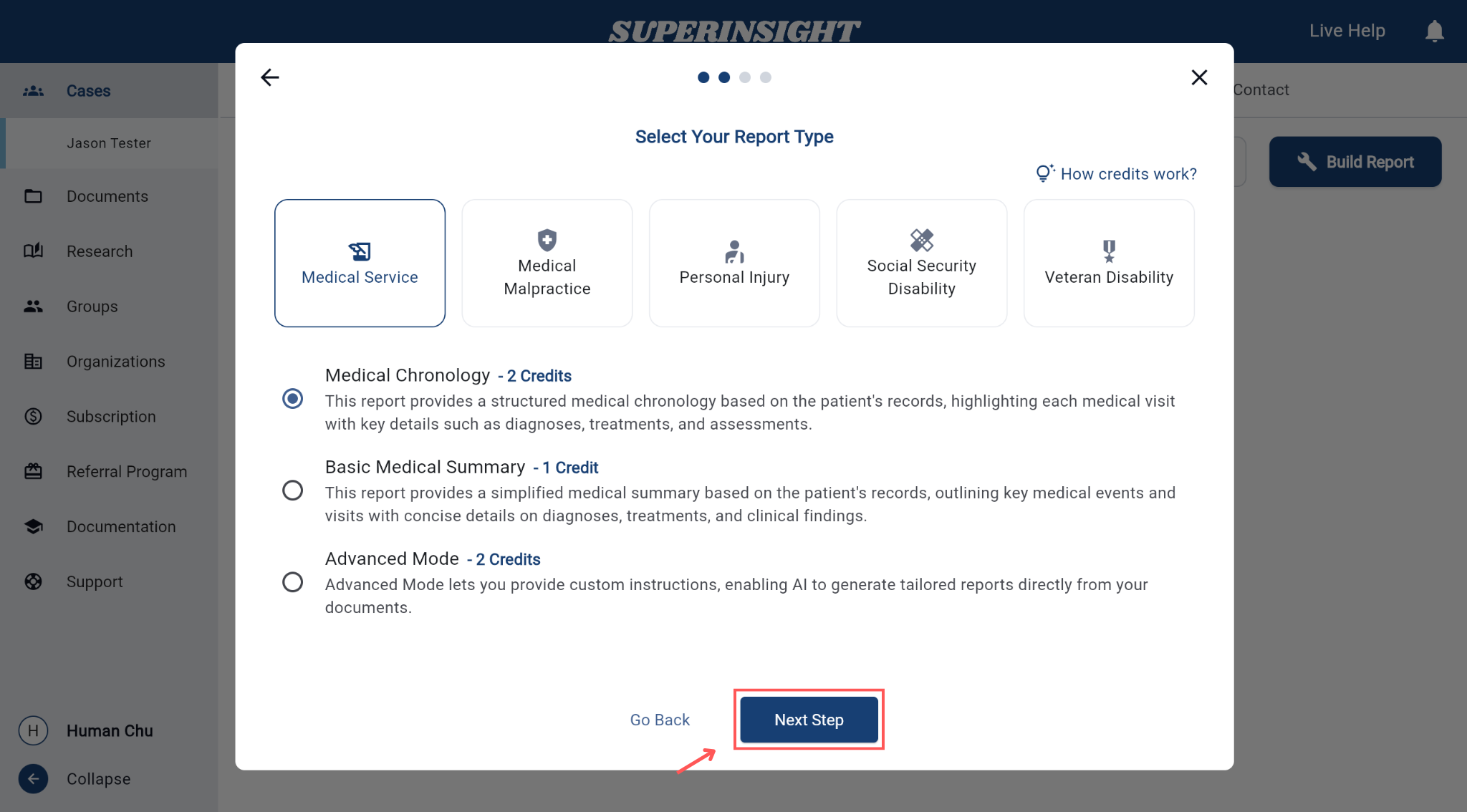This screenshot has width=1467, height=812.
Task: Close the report type dialog
Action: (x=1199, y=77)
